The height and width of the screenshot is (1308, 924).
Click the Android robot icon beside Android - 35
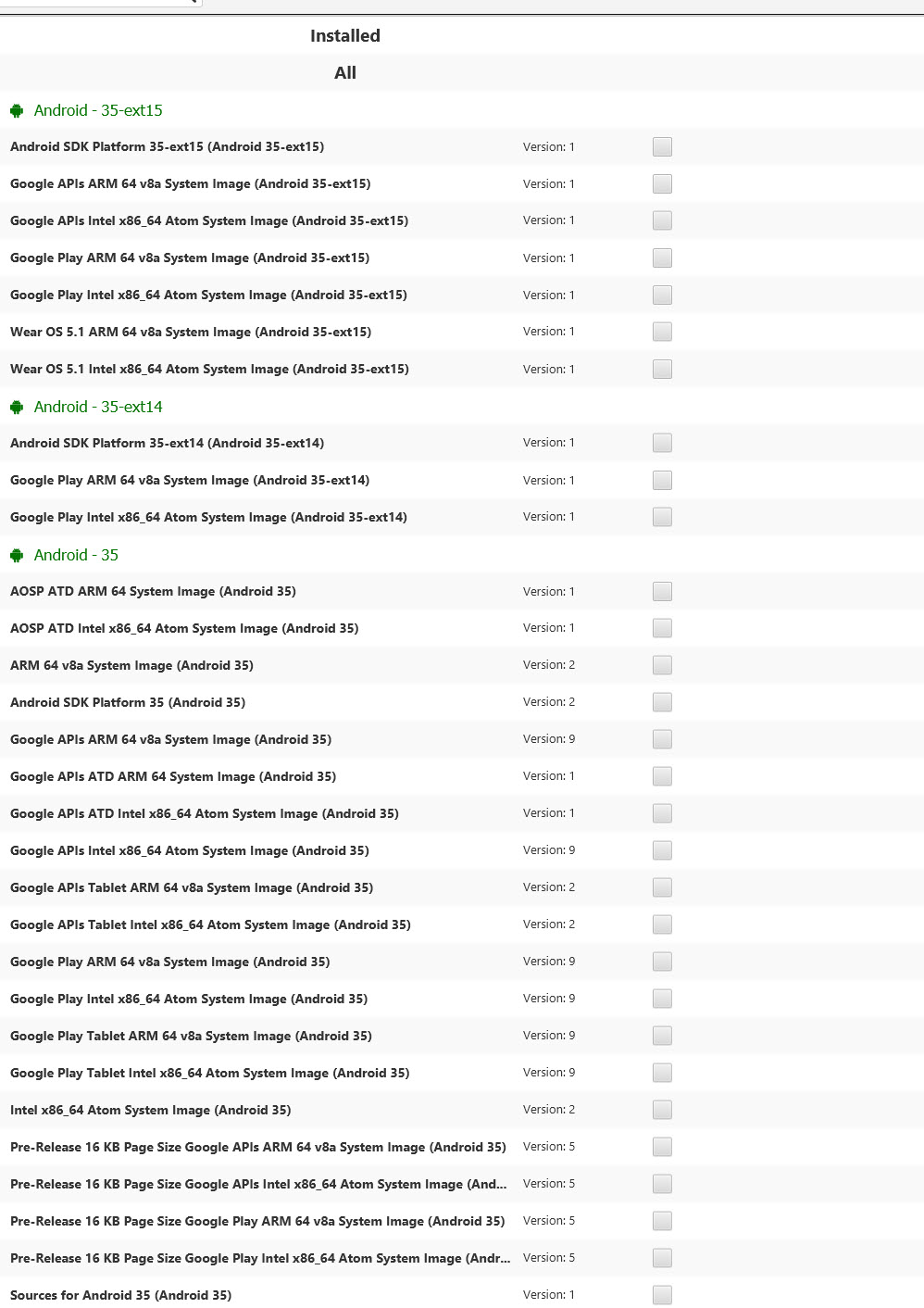point(17,555)
